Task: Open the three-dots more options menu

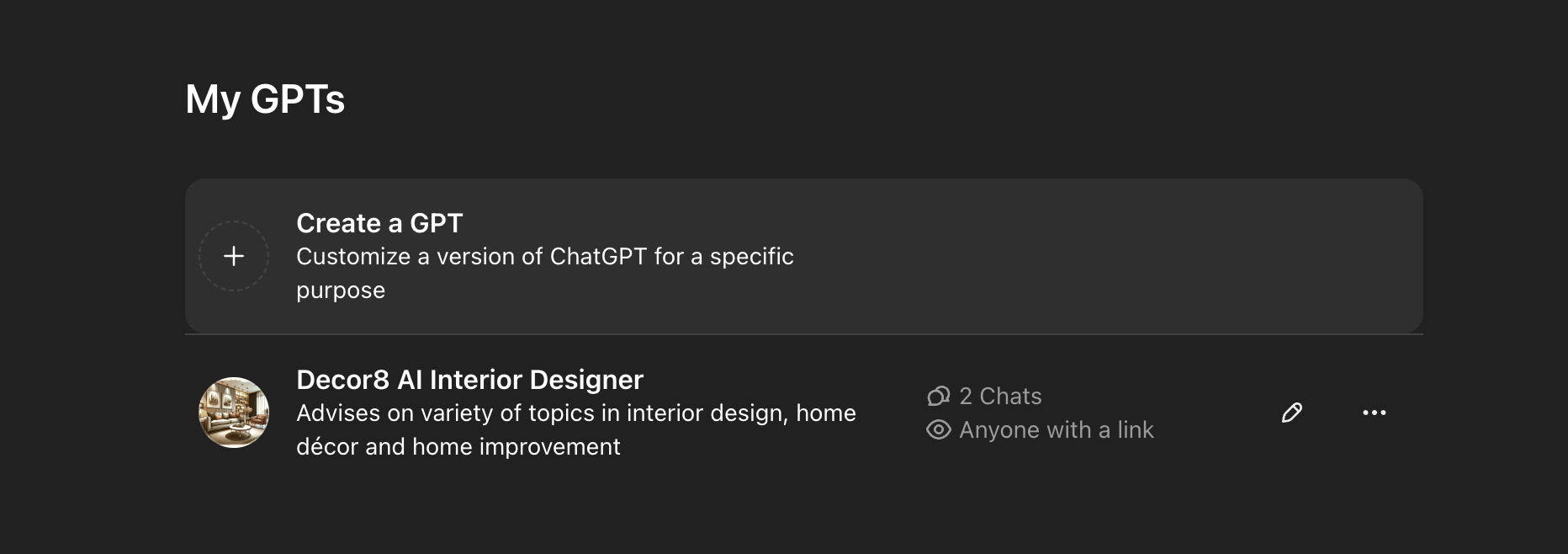Action: [1375, 413]
